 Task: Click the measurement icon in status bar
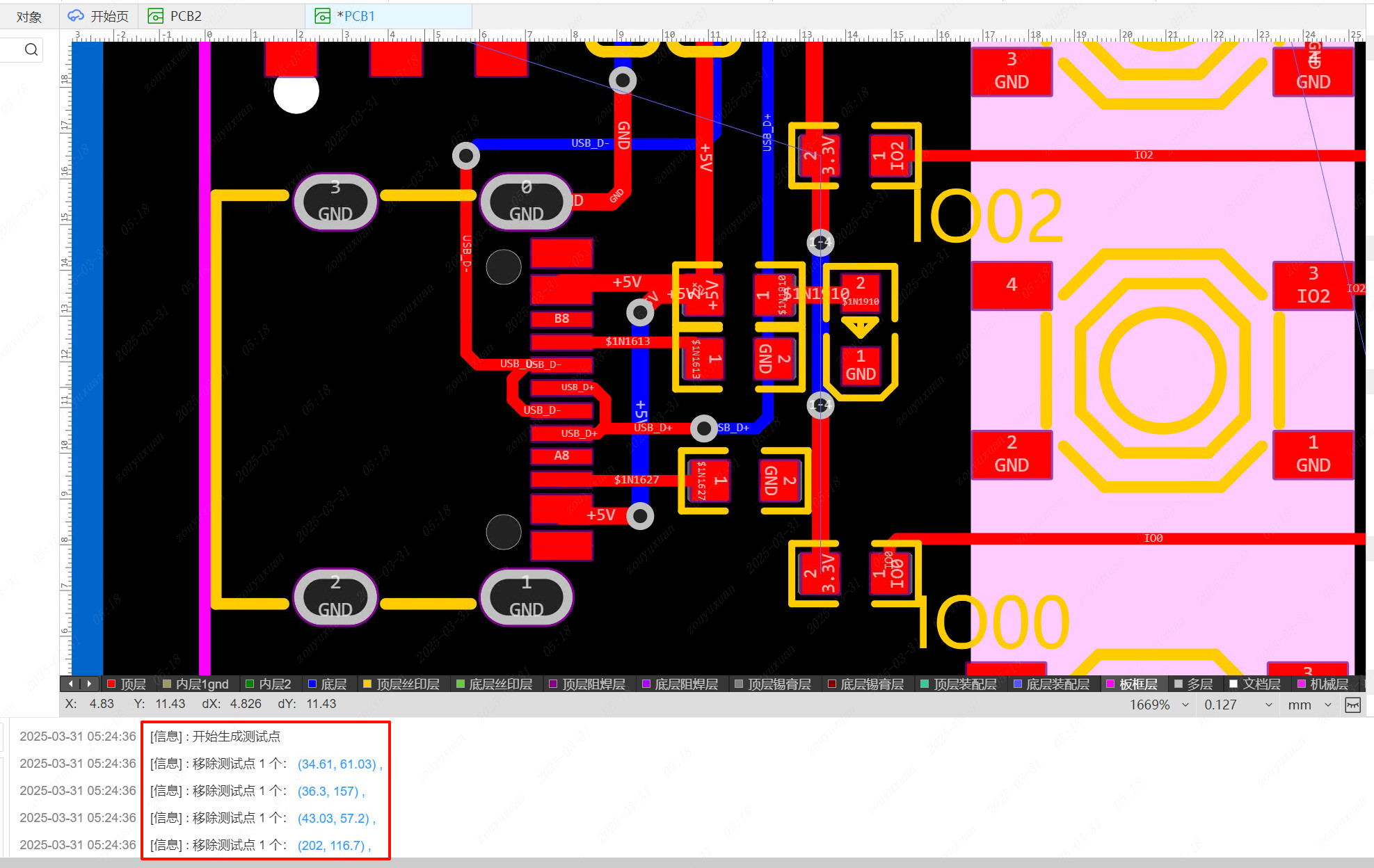1352,705
